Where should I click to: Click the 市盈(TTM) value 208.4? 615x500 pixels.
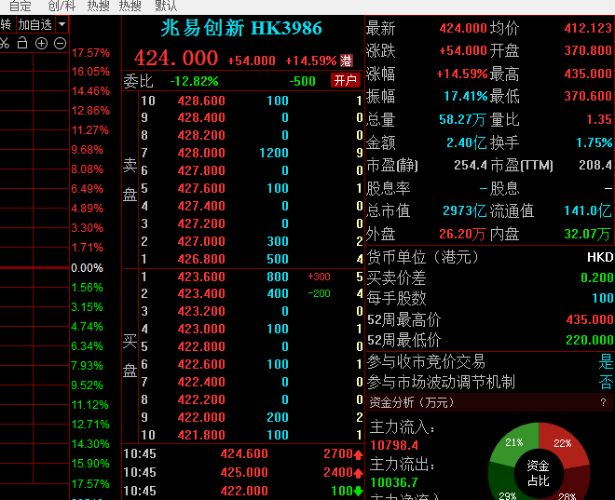[595, 165]
